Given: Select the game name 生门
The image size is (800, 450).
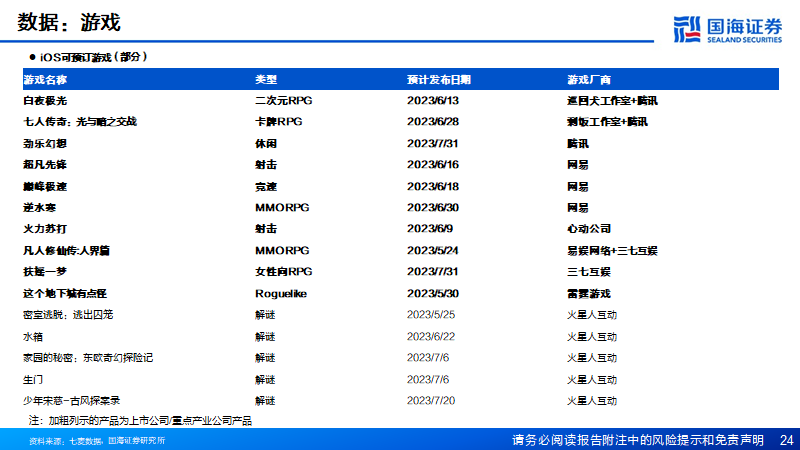Looking at the screenshot, I should tap(33, 380).
